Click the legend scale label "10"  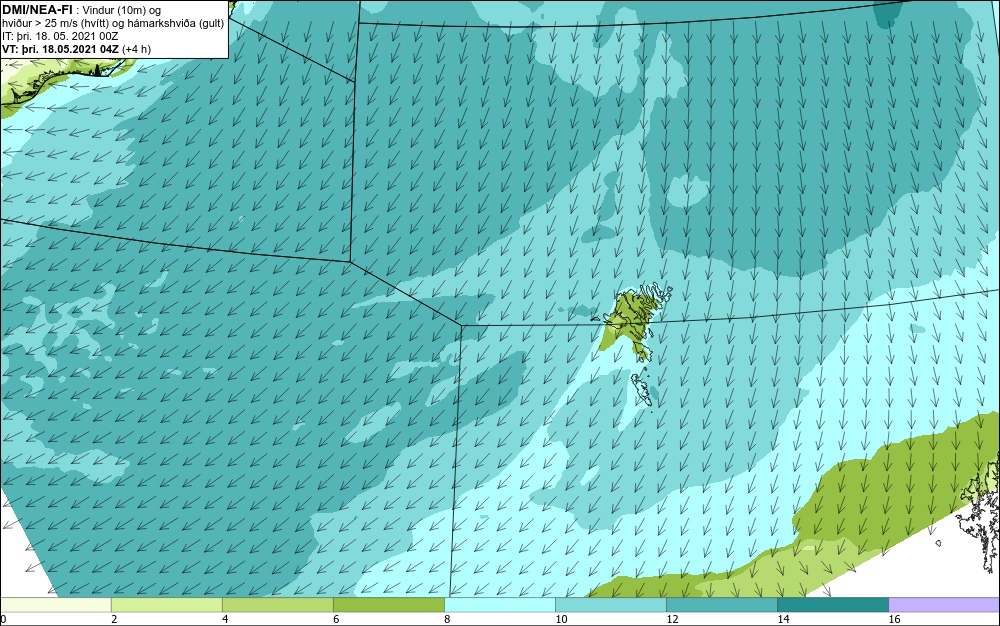(x=561, y=620)
